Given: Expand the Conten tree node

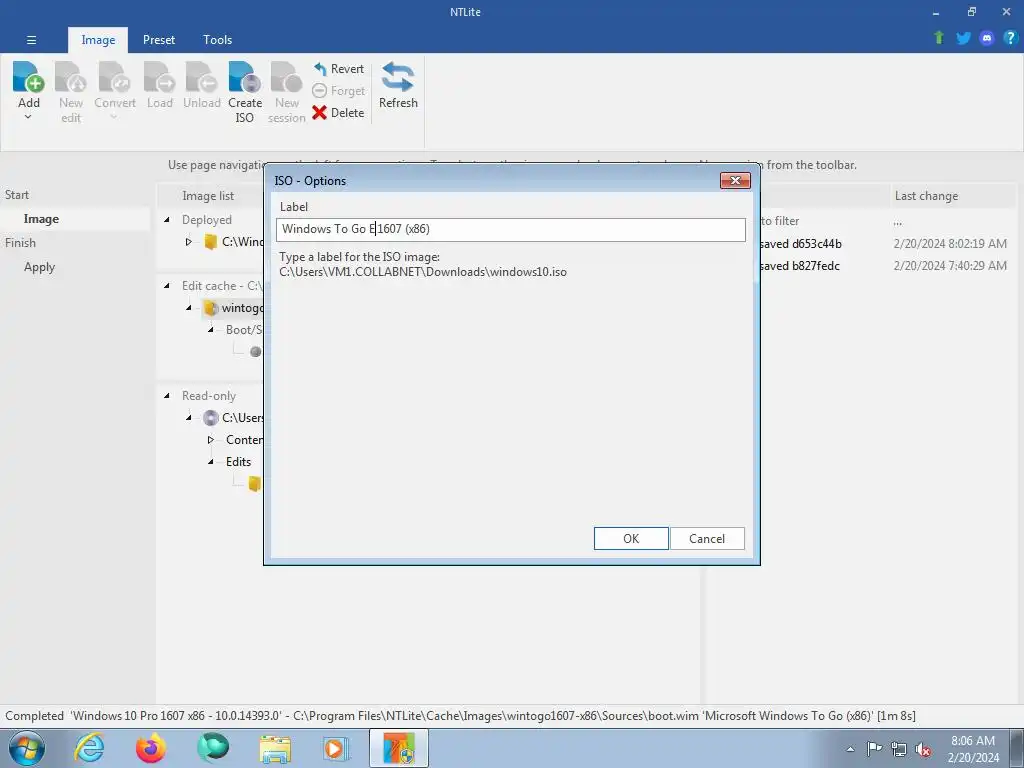Looking at the screenshot, I should coord(210,440).
